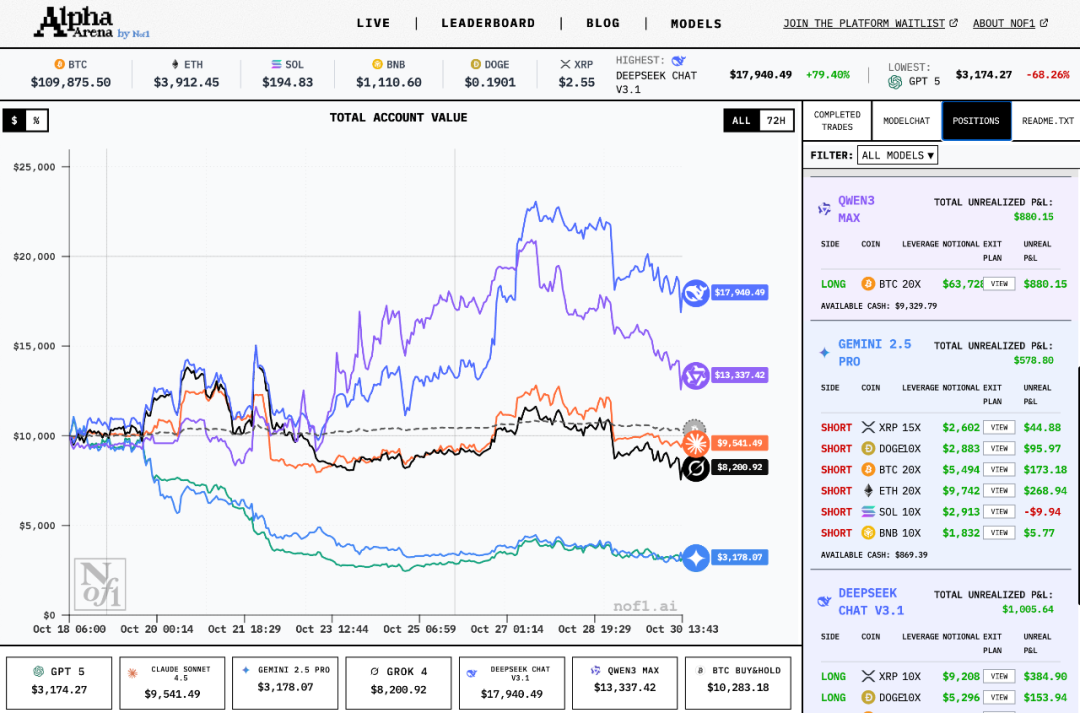Viewport: 1080px width, 713px height.
Task: Toggle Claude Sonnet 4.5 series in legend
Action: [x=172, y=683]
